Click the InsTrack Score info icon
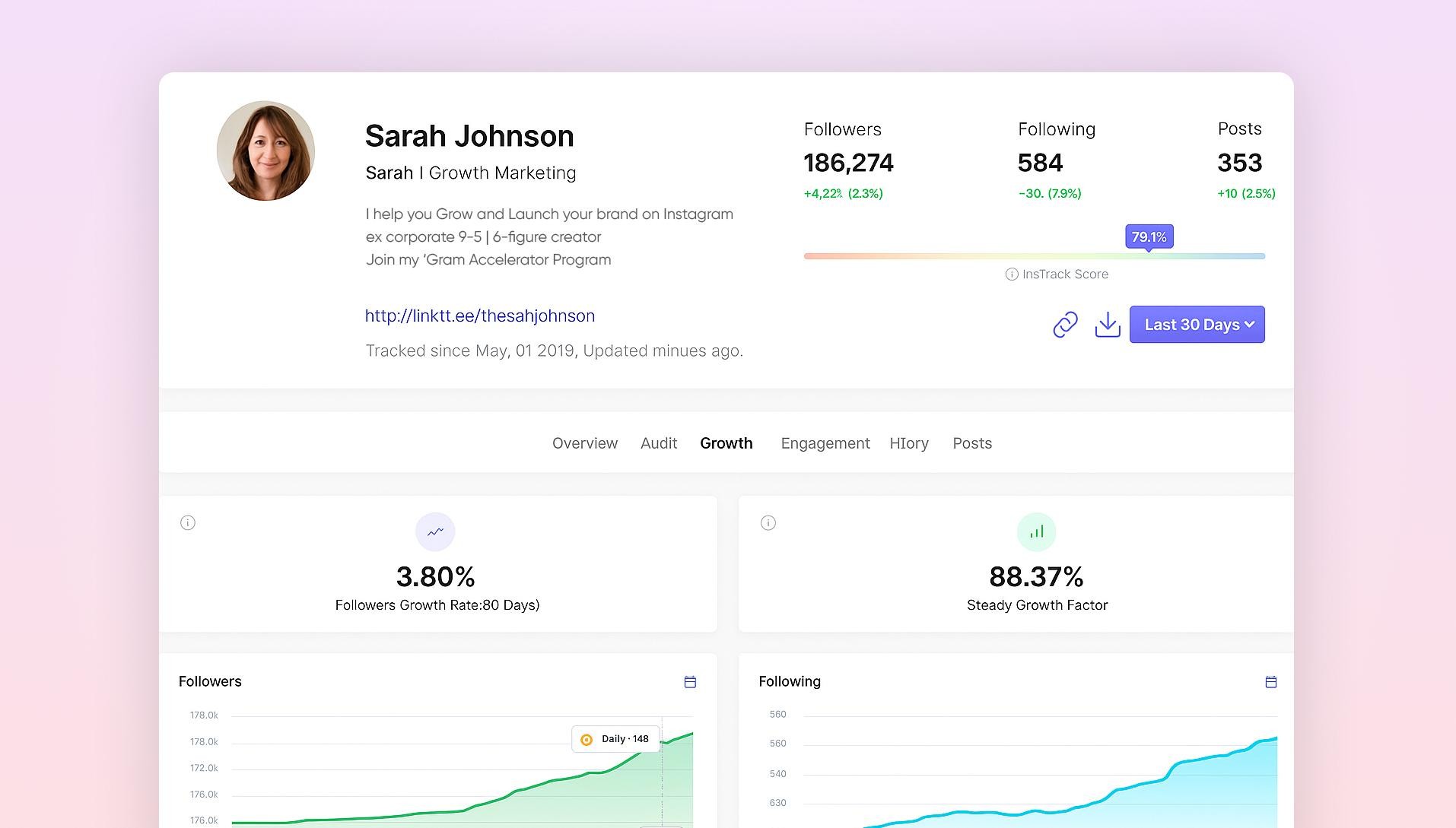The width and height of the screenshot is (1456, 828). [1012, 274]
